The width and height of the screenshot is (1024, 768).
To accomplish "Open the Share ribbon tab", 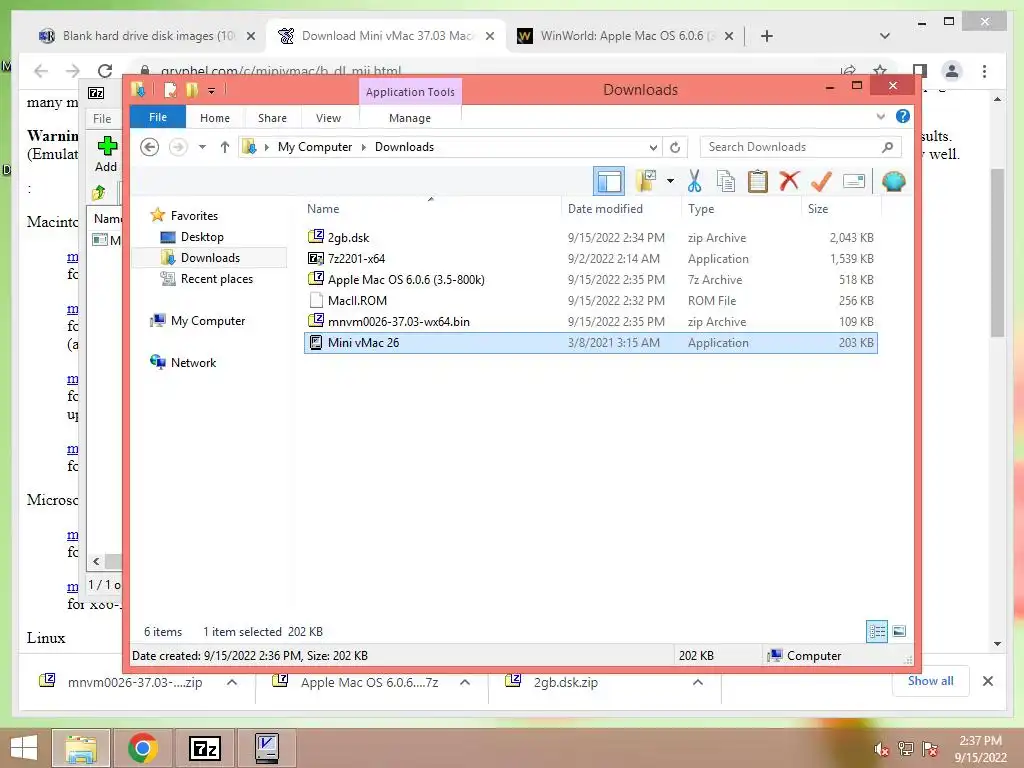I will [x=272, y=118].
